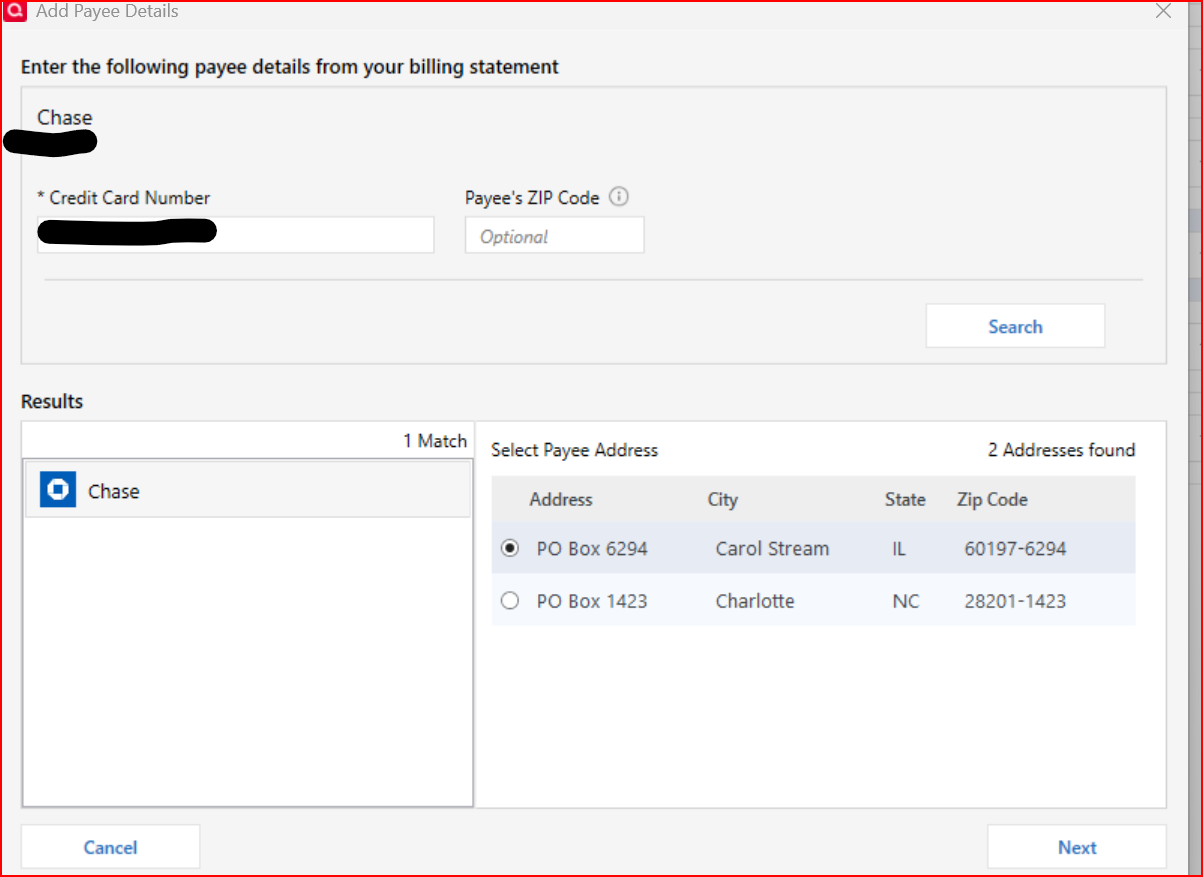Close the Add Payee Details dialog
This screenshot has width=1203, height=877.
click(1163, 12)
